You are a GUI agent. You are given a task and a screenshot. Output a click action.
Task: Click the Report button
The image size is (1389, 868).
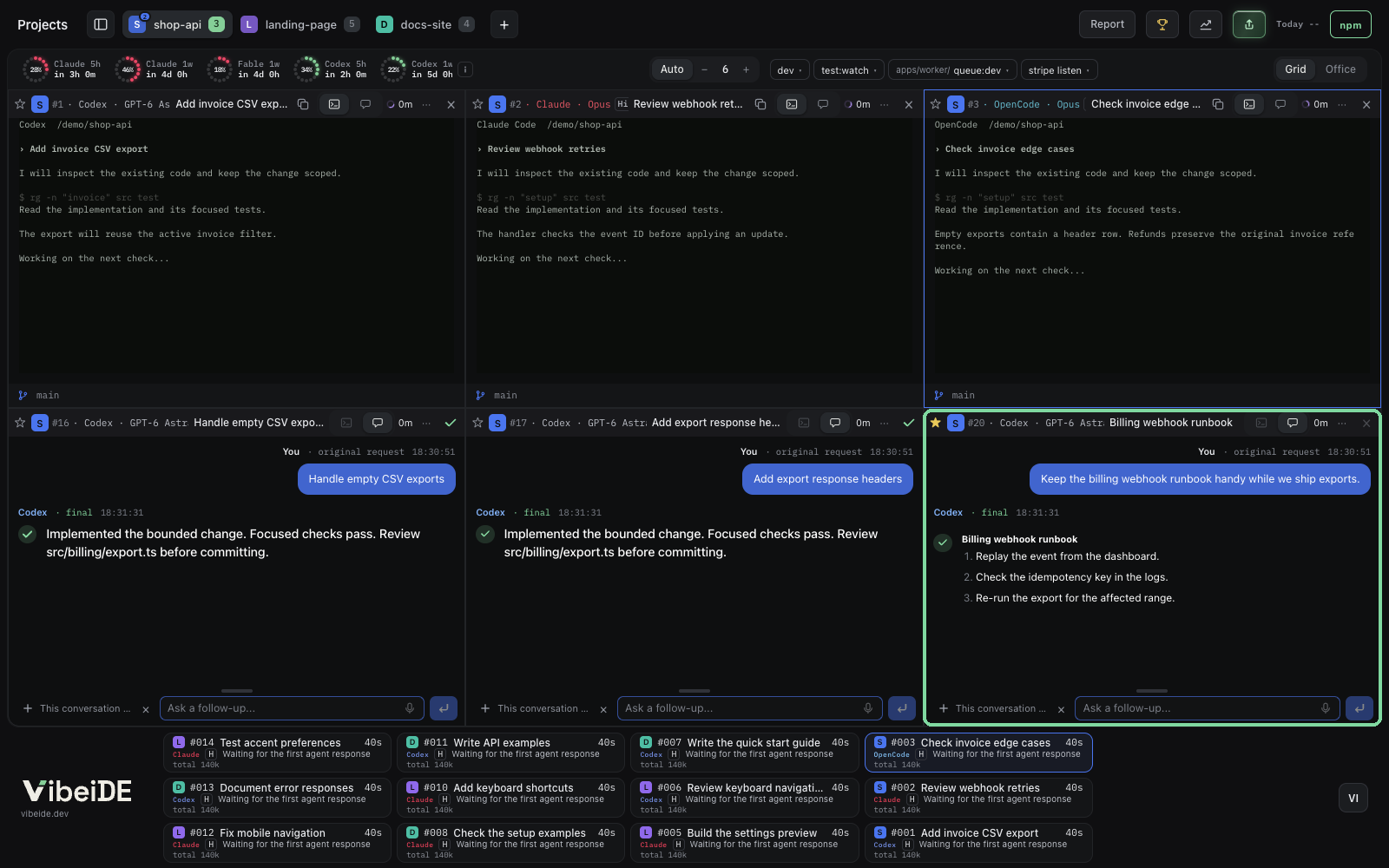pos(1107,24)
